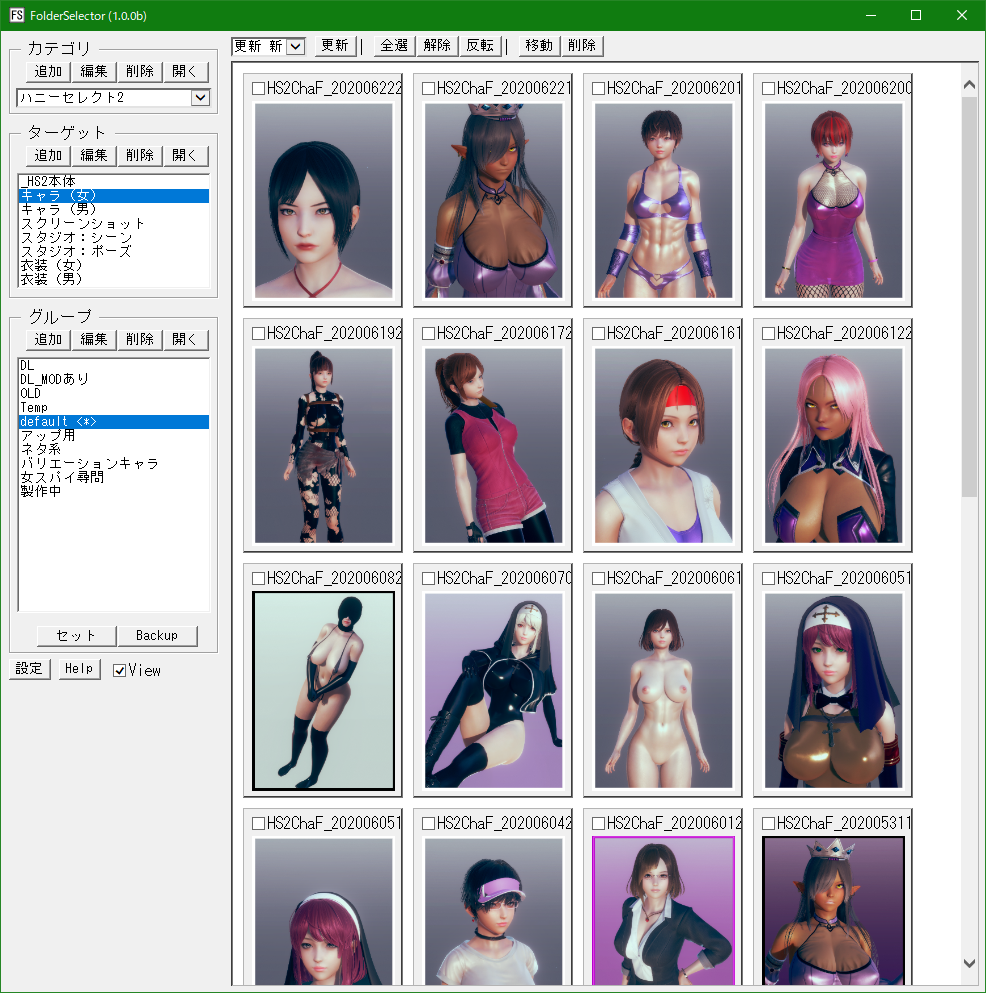Select _HS2本体 in target list
Image resolution: width=986 pixels, height=993 pixels.
coord(114,182)
